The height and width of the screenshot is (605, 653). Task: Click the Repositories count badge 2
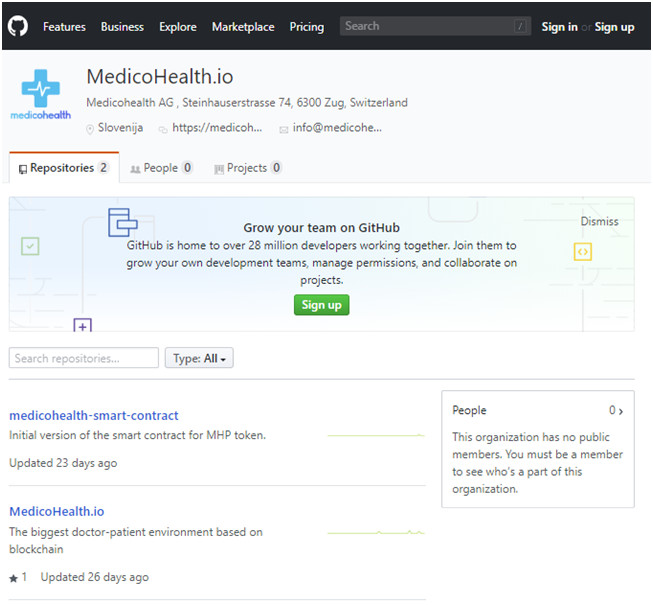103,167
